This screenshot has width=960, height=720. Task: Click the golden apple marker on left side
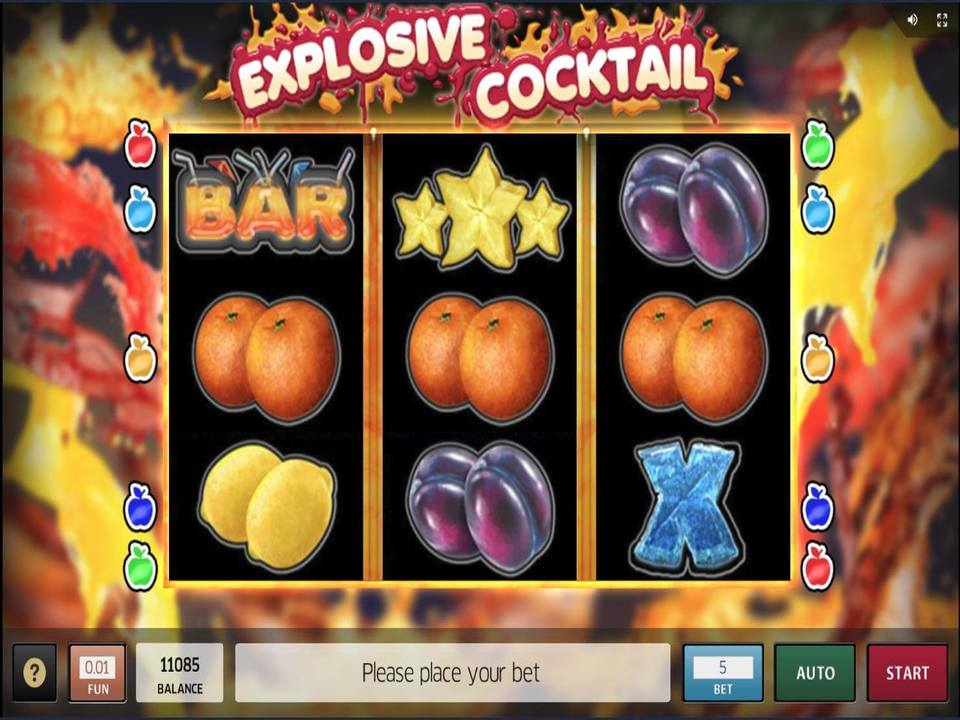[x=141, y=358]
